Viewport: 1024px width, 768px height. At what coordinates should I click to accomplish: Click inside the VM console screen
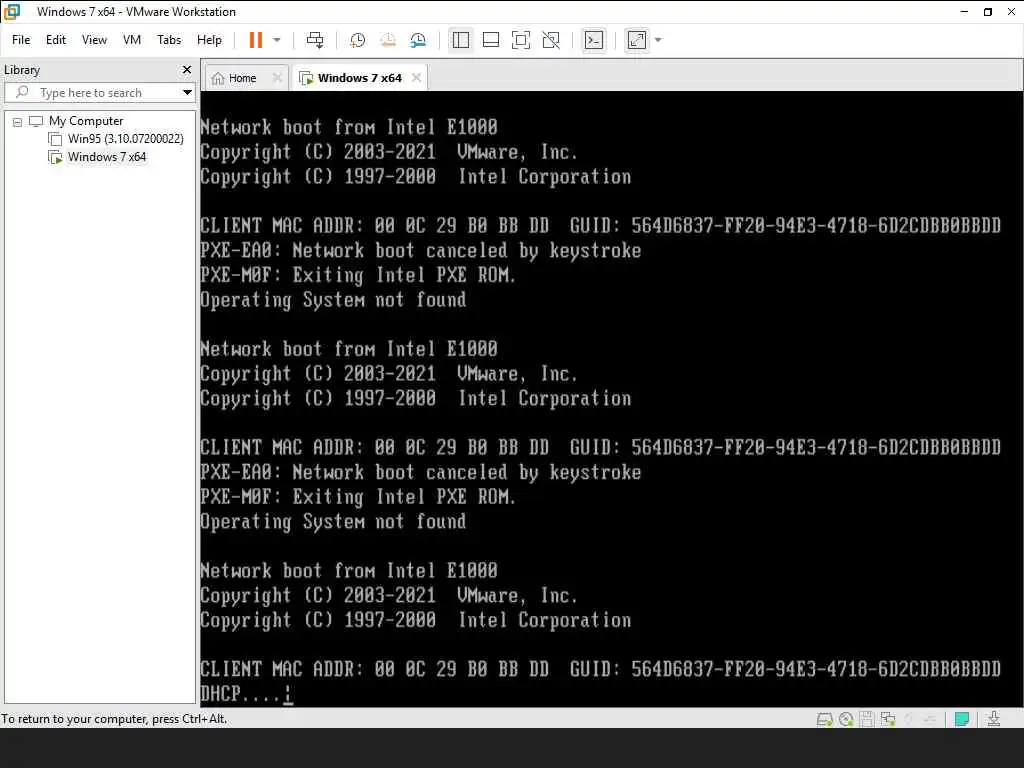coord(612,399)
